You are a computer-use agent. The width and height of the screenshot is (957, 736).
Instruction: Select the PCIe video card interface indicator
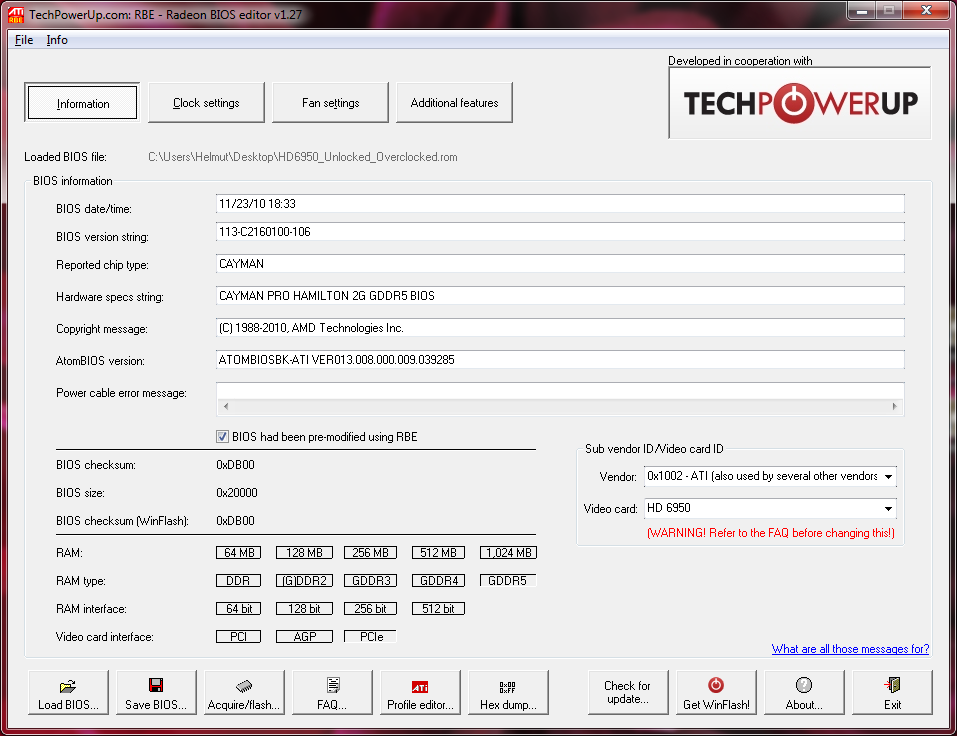tap(370, 637)
